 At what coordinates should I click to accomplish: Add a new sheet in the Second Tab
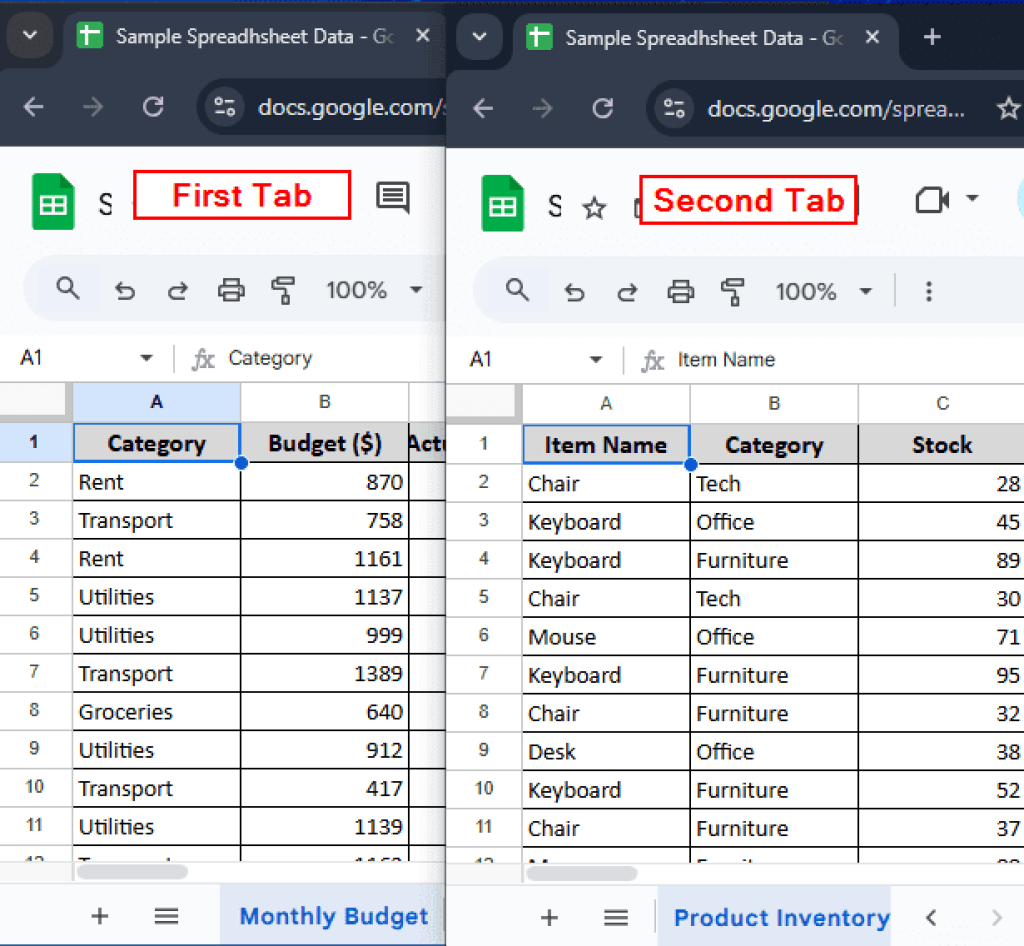[549, 916]
